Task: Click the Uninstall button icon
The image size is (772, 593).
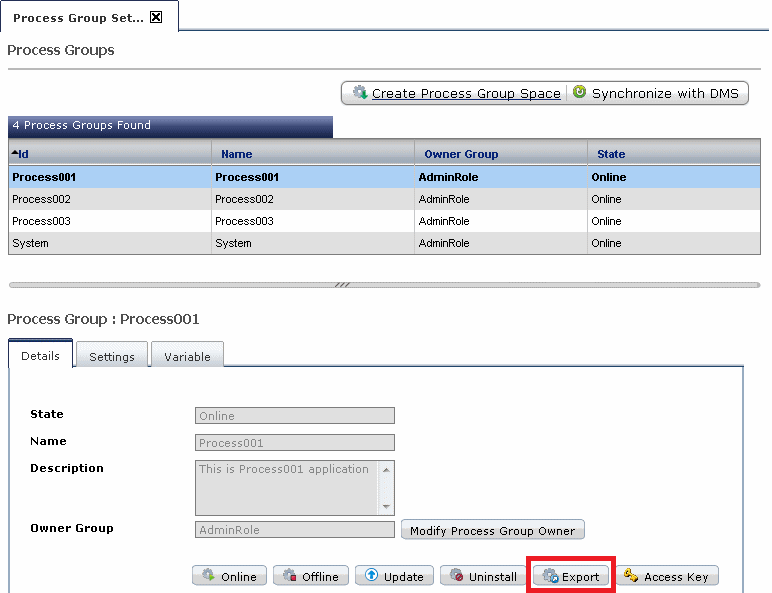Action: (456, 576)
